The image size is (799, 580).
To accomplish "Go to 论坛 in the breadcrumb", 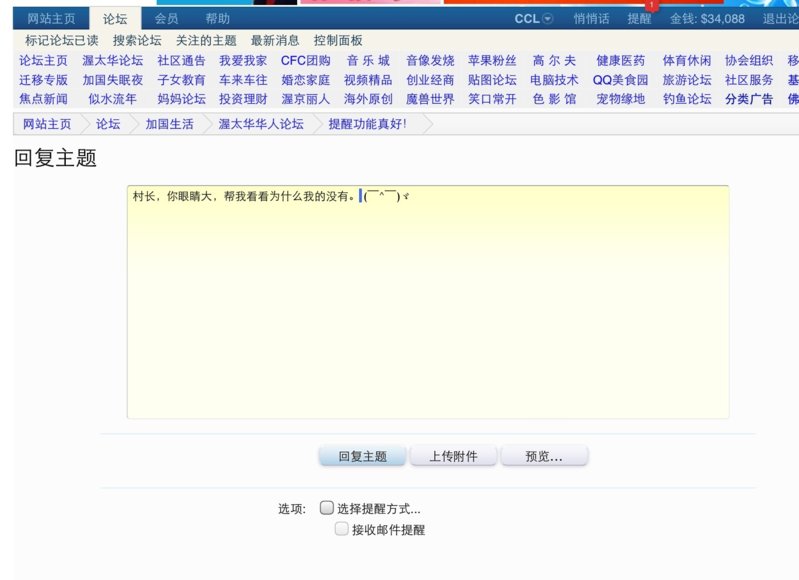I will coord(108,124).
